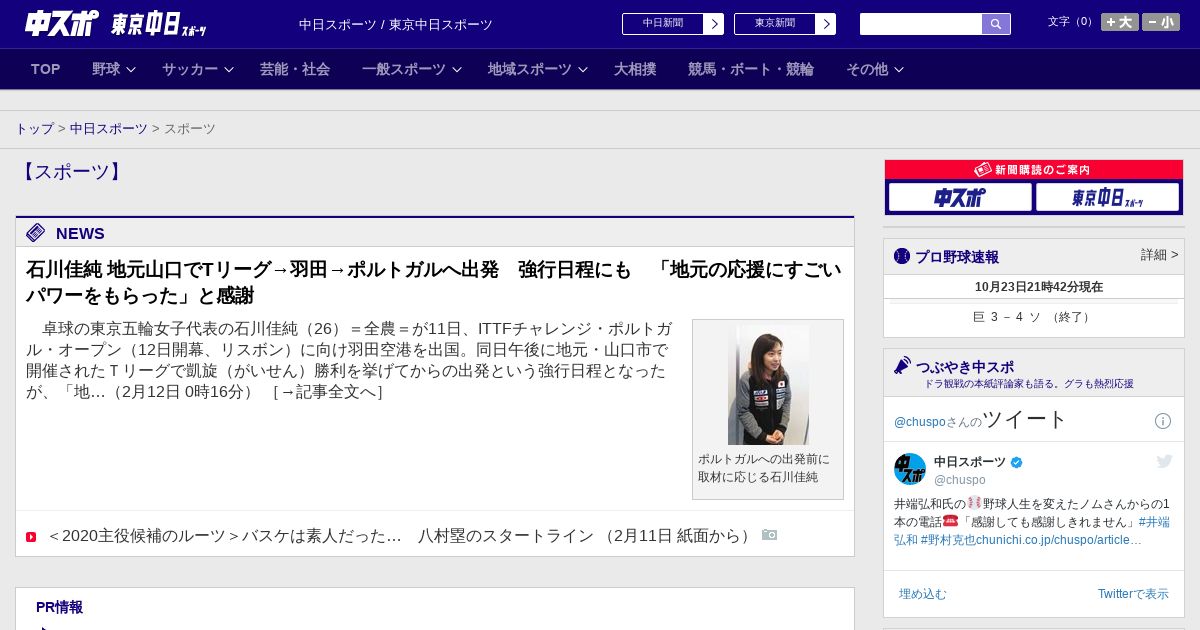The image size is (1200, 630).
Task: Expand the 一般スポーツ dropdown chevron
Action: [x=457, y=70]
